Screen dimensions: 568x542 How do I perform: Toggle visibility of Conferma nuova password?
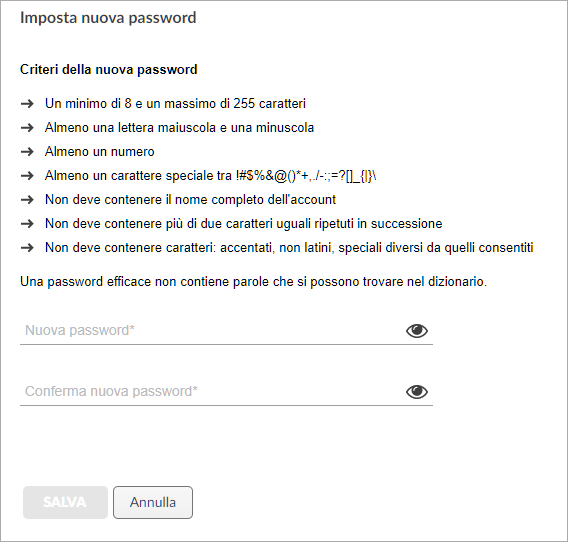tap(417, 391)
